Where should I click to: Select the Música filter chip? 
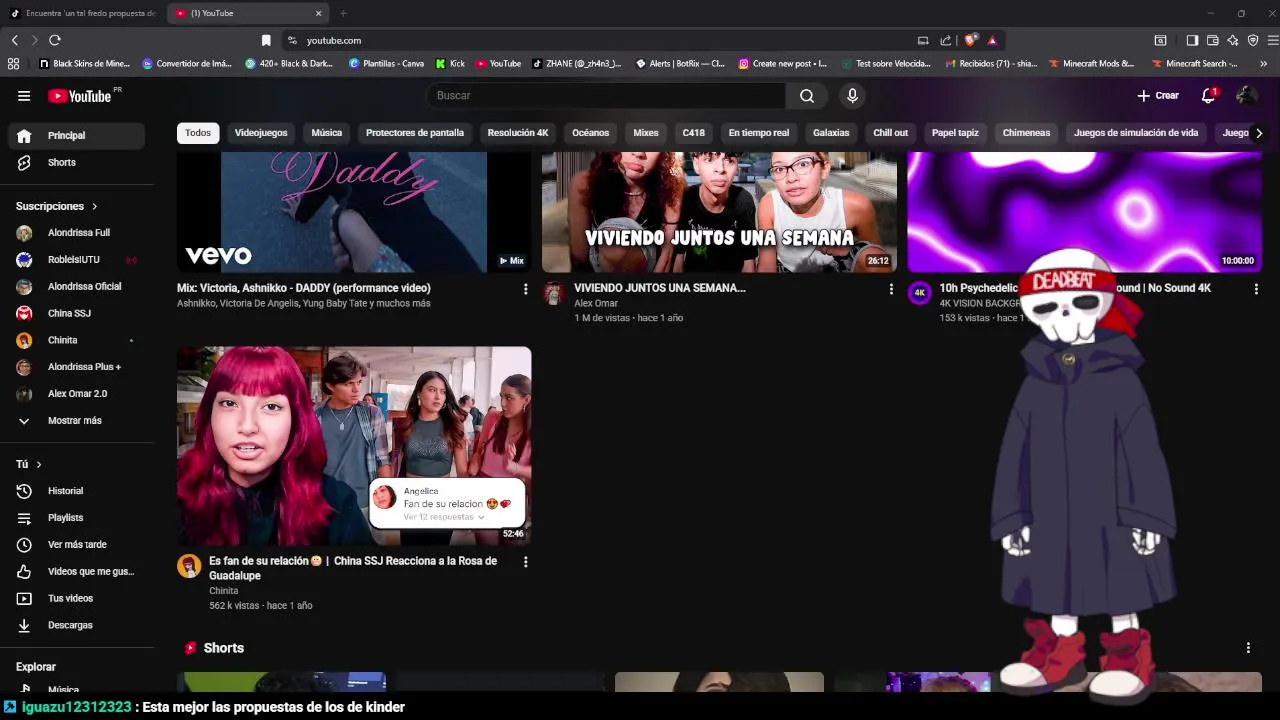pos(326,133)
